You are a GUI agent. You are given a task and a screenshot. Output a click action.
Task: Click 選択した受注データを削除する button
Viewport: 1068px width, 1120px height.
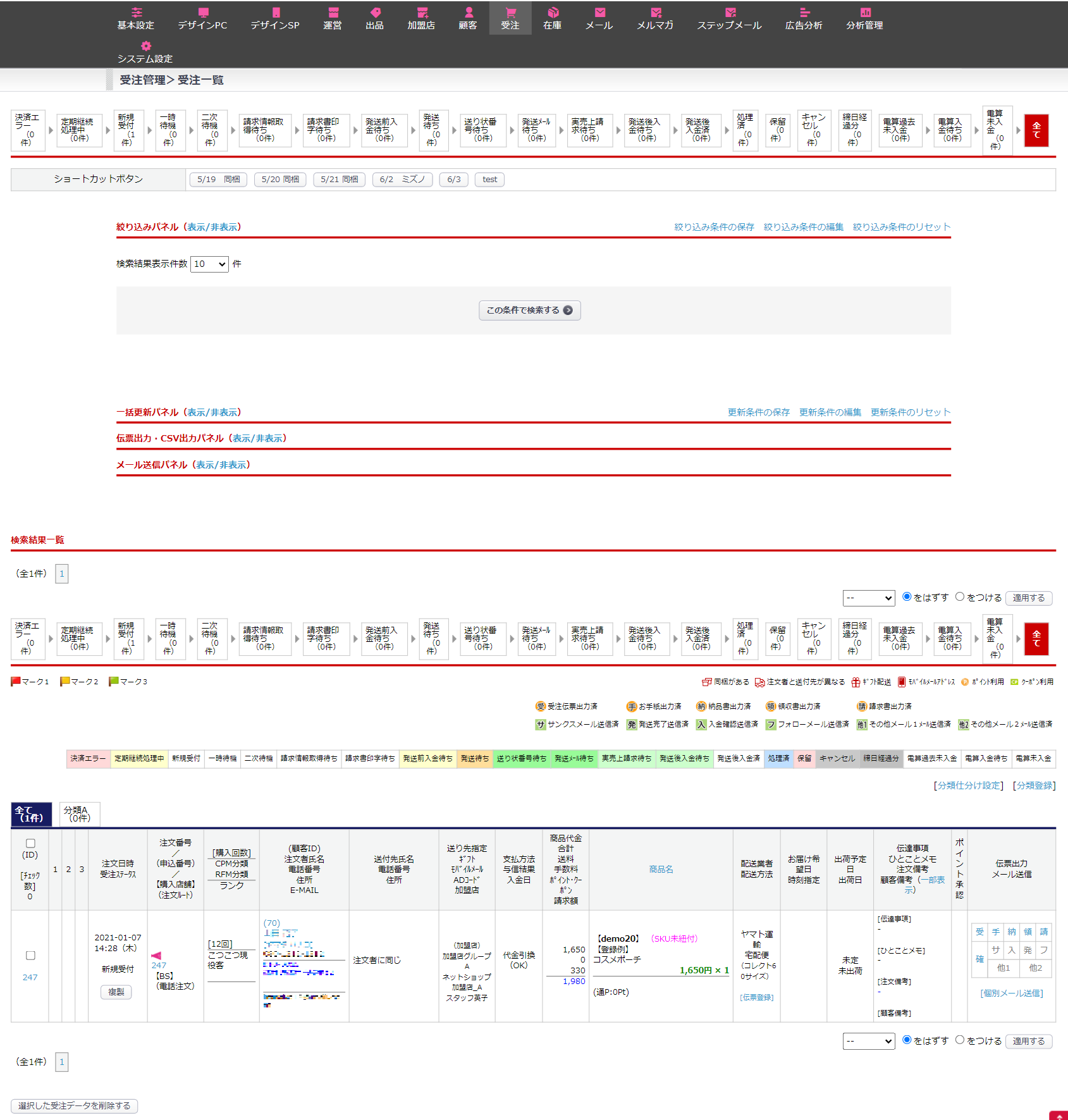(x=74, y=1106)
